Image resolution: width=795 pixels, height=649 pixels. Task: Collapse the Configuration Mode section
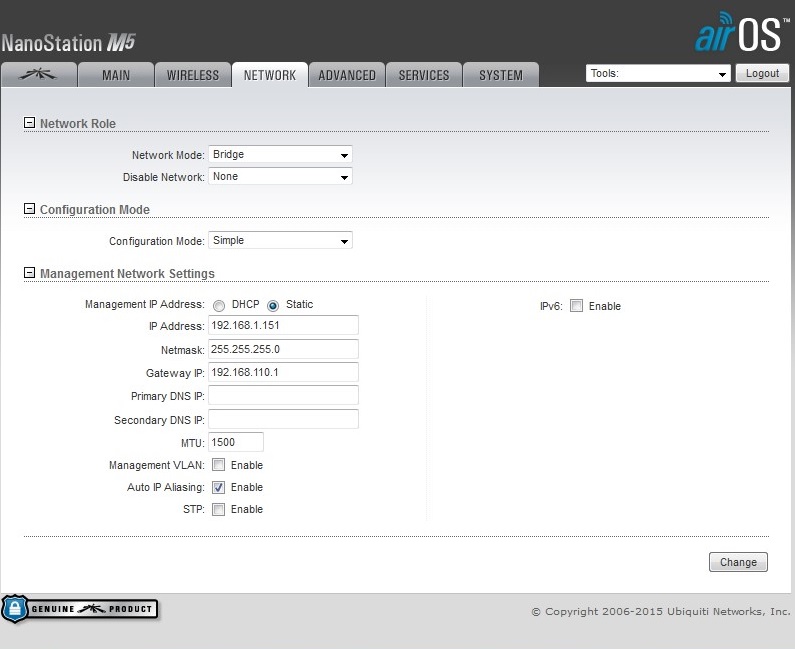tap(29, 209)
